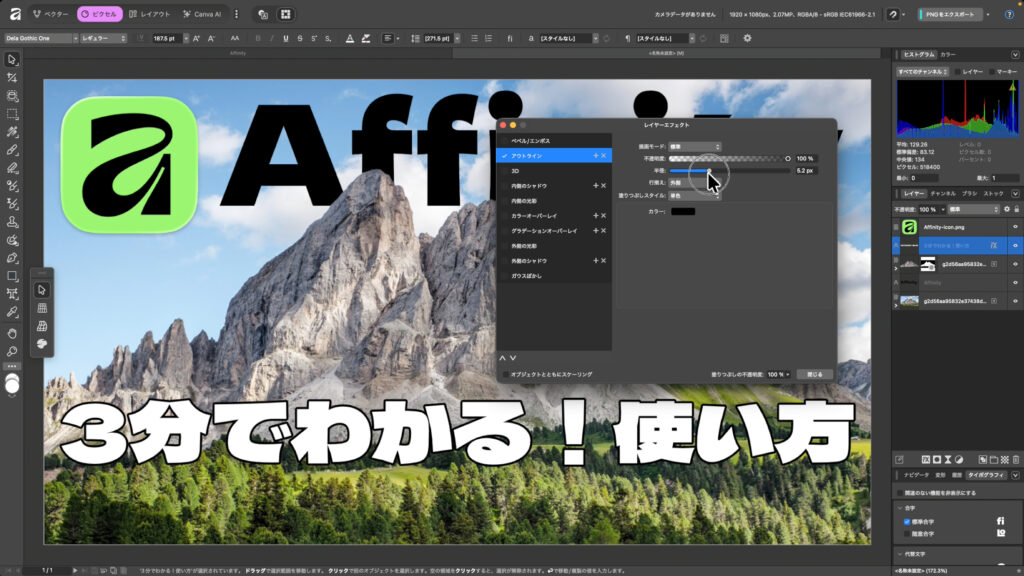Choose the Hand pan tool
This screenshot has width=1024, height=576.
(x=12, y=333)
